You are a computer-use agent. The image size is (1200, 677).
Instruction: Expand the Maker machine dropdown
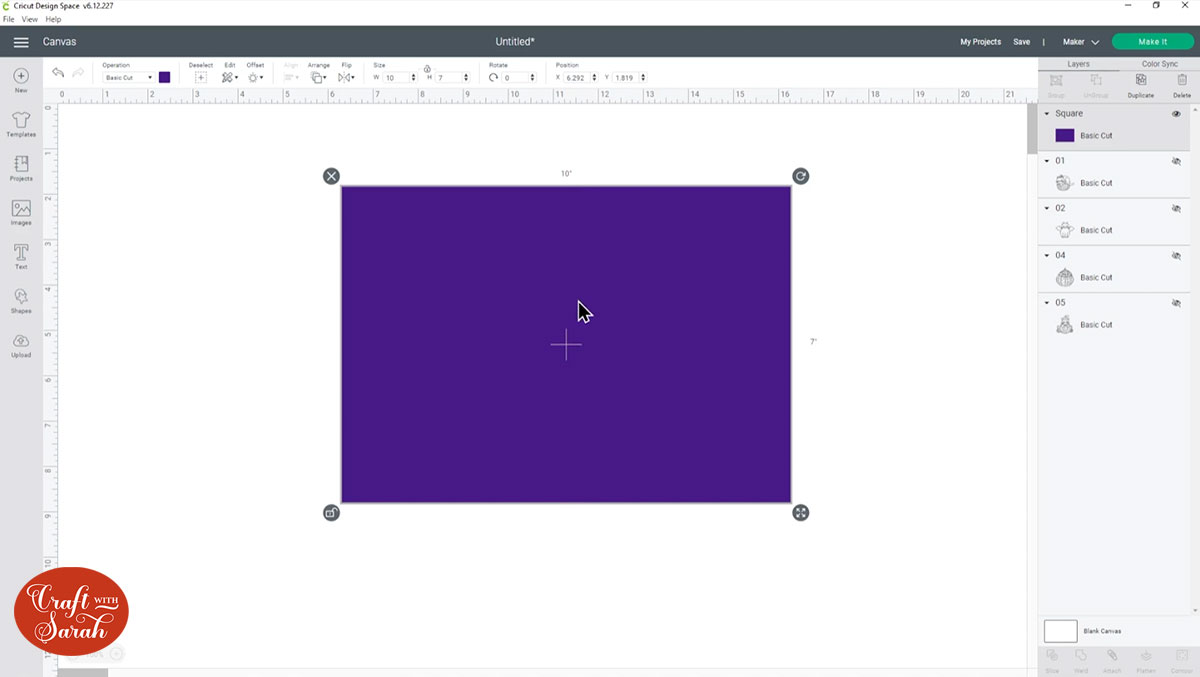tap(1081, 42)
